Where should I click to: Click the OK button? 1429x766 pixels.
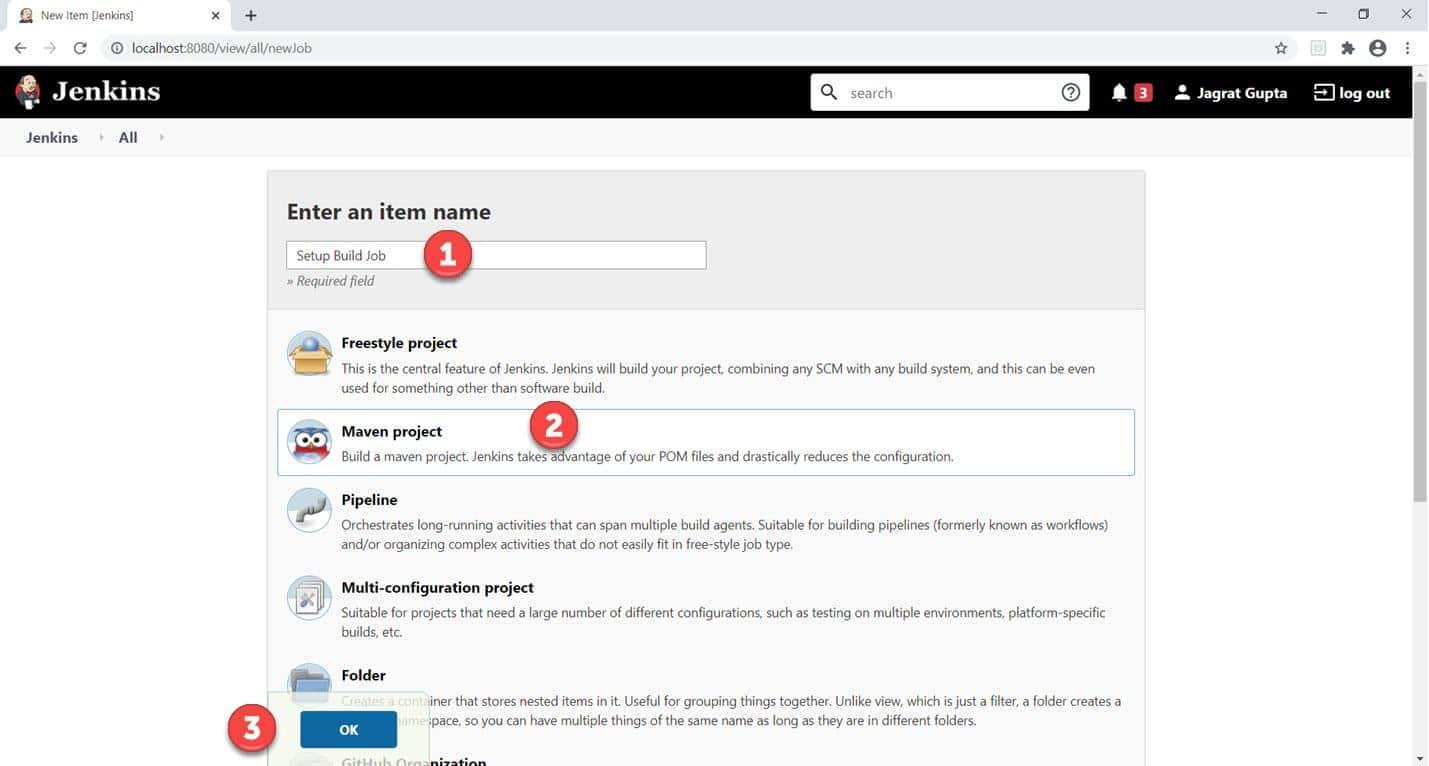[348, 730]
